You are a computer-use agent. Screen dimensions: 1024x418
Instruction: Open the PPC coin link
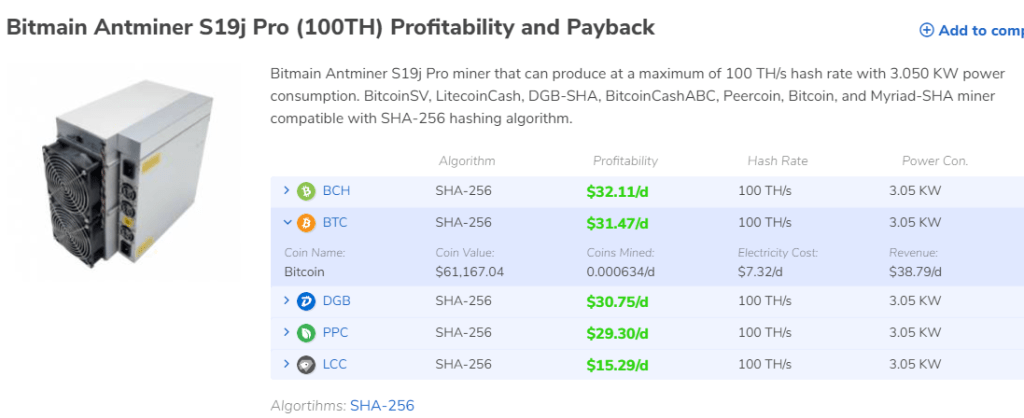tap(336, 333)
